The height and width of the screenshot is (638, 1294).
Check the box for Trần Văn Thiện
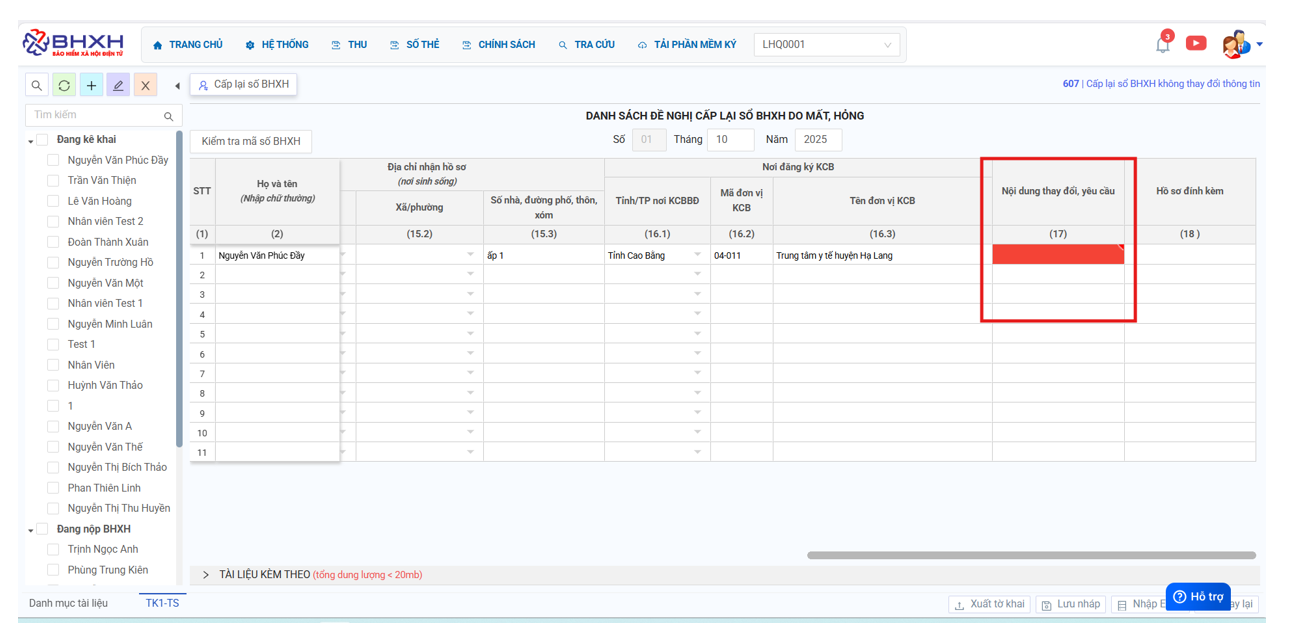[x=53, y=181]
